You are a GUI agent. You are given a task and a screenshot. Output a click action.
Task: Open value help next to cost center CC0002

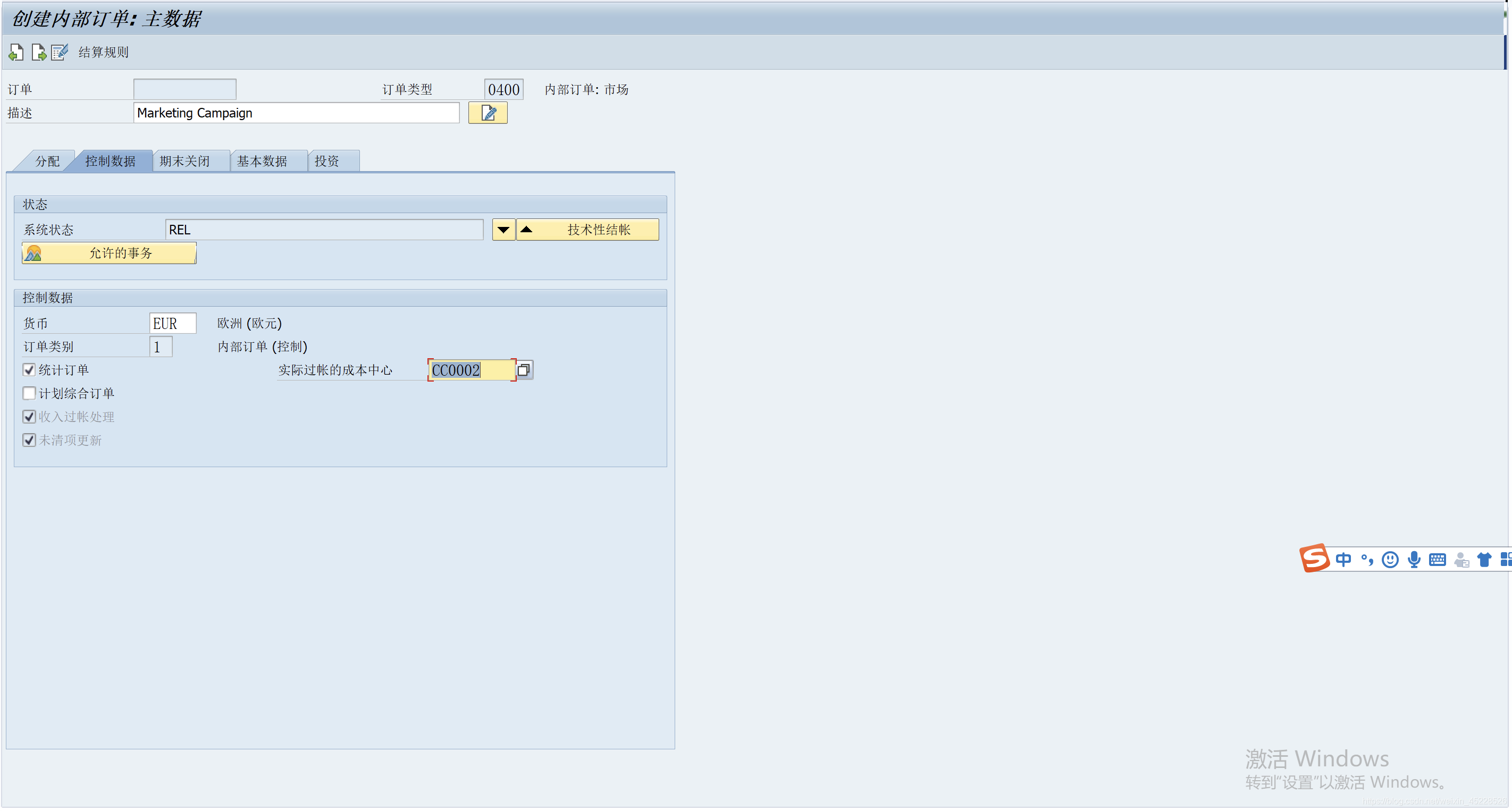524,371
